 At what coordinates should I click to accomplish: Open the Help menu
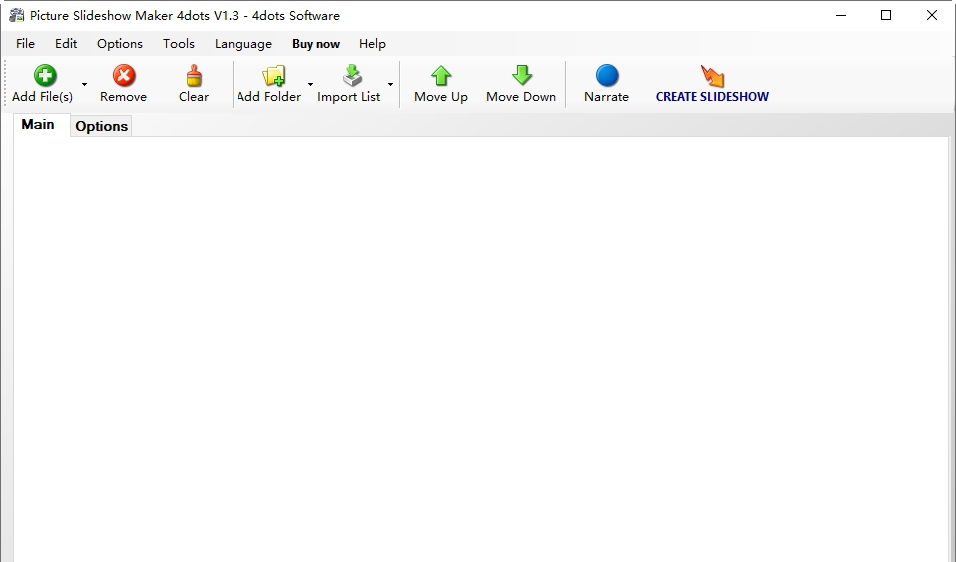pyautogui.click(x=372, y=44)
